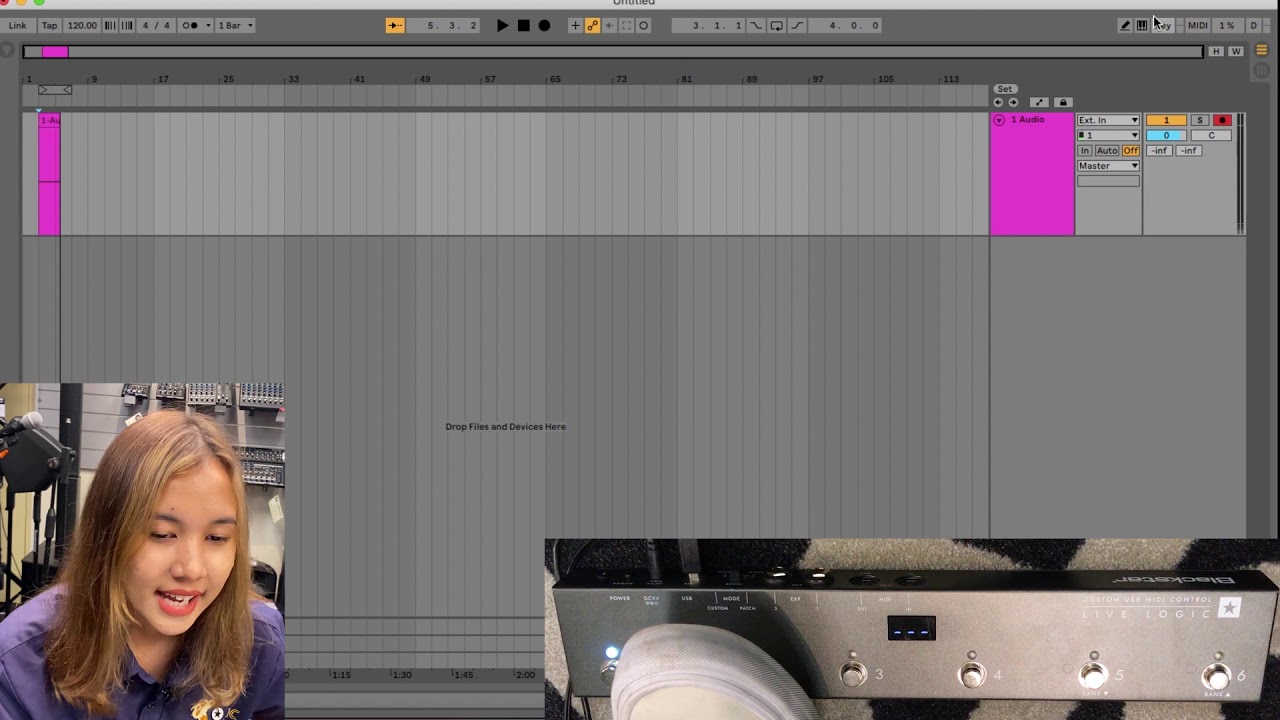Screen dimensions: 1280x720
Task: Click the Tap tempo button
Action: (49, 25)
